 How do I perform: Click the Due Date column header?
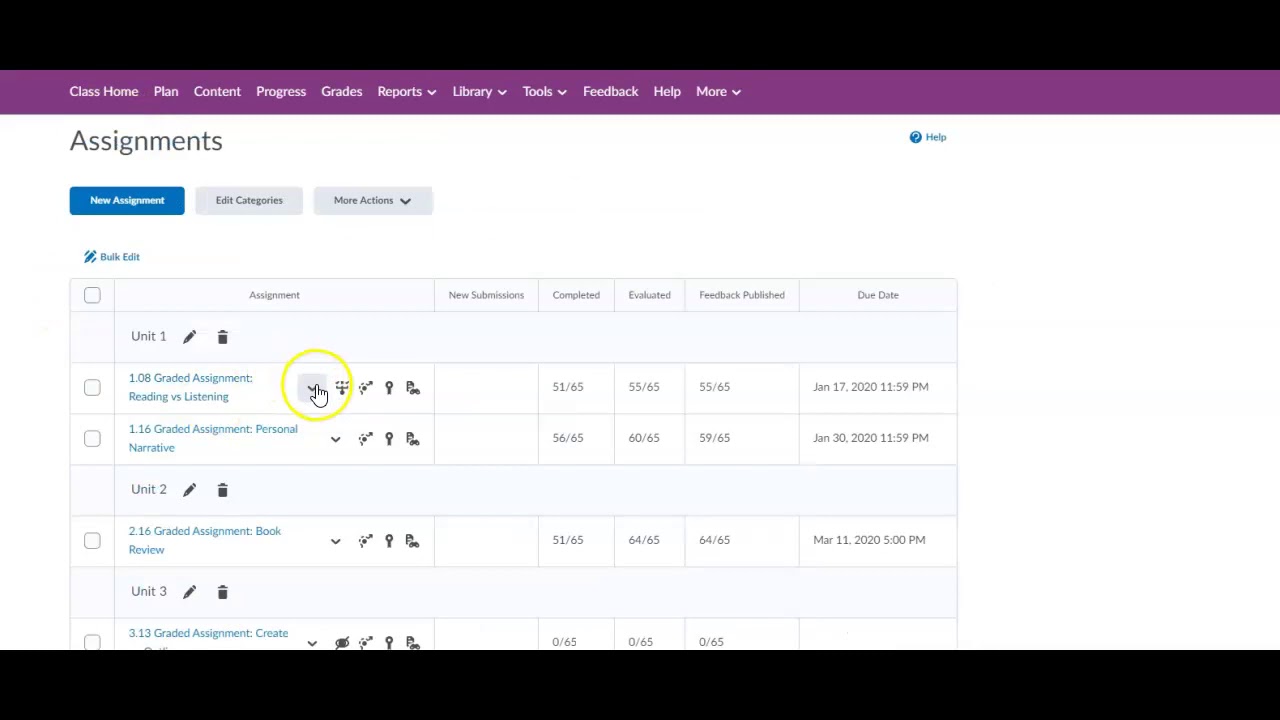(x=878, y=295)
